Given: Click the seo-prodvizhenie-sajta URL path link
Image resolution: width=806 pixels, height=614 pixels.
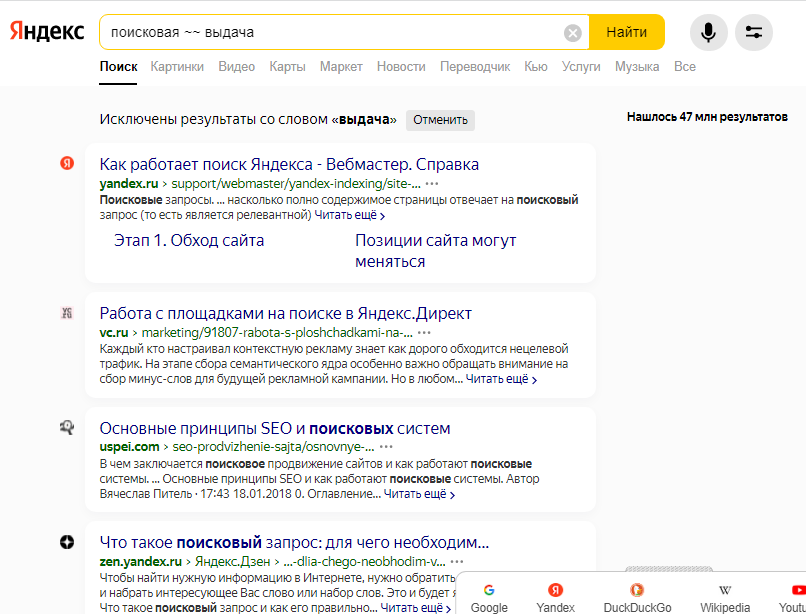Looking at the screenshot, I should pos(273,447).
